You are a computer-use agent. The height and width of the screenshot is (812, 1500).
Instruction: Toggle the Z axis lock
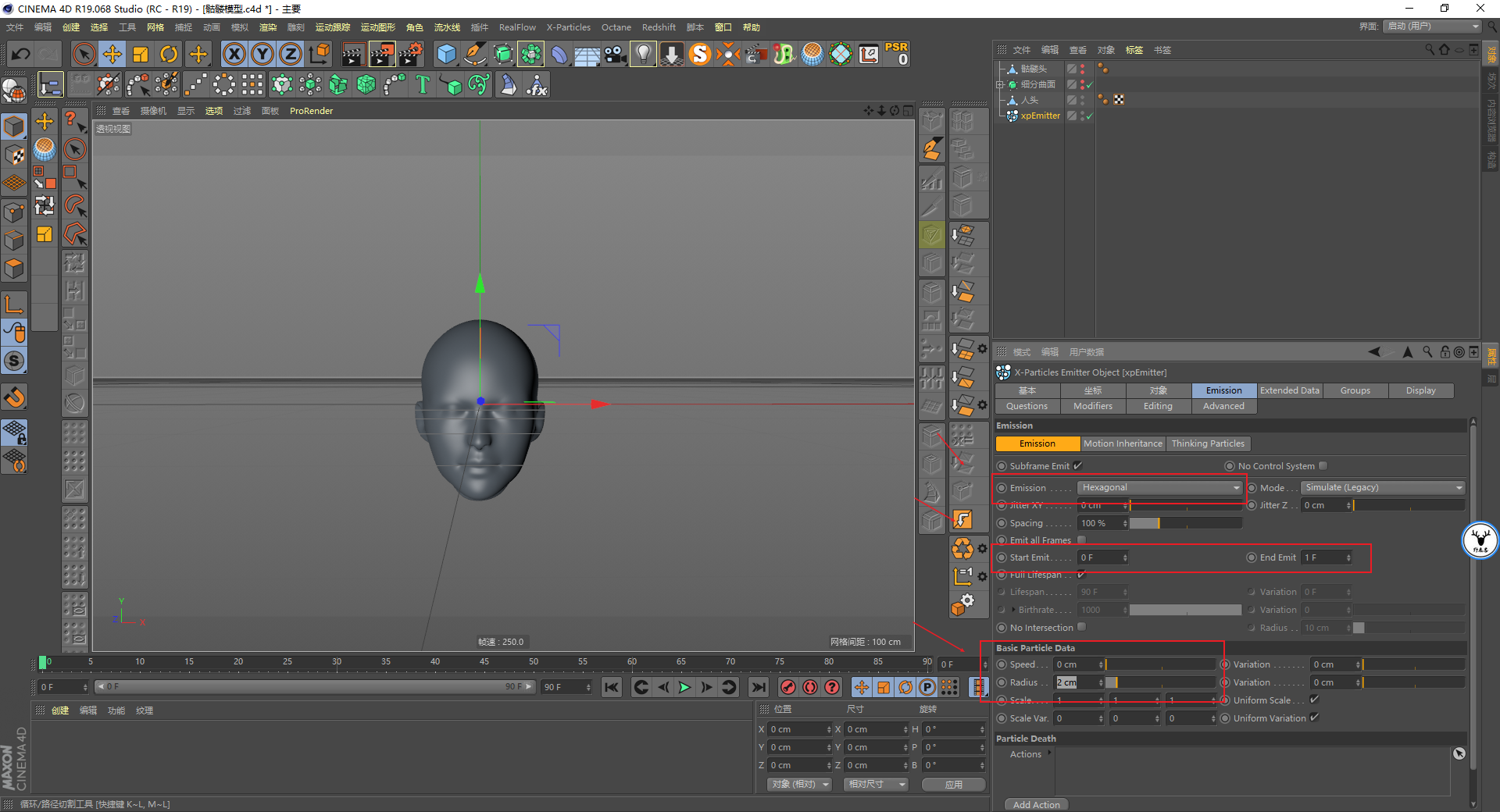click(x=291, y=54)
